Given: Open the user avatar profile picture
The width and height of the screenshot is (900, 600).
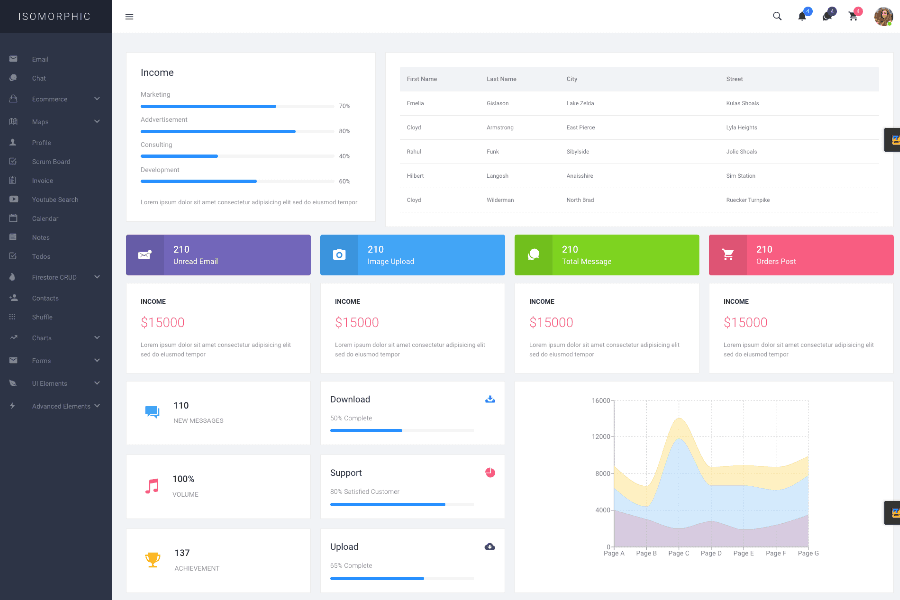Looking at the screenshot, I should pyautogui.click(x=883, y=16).
